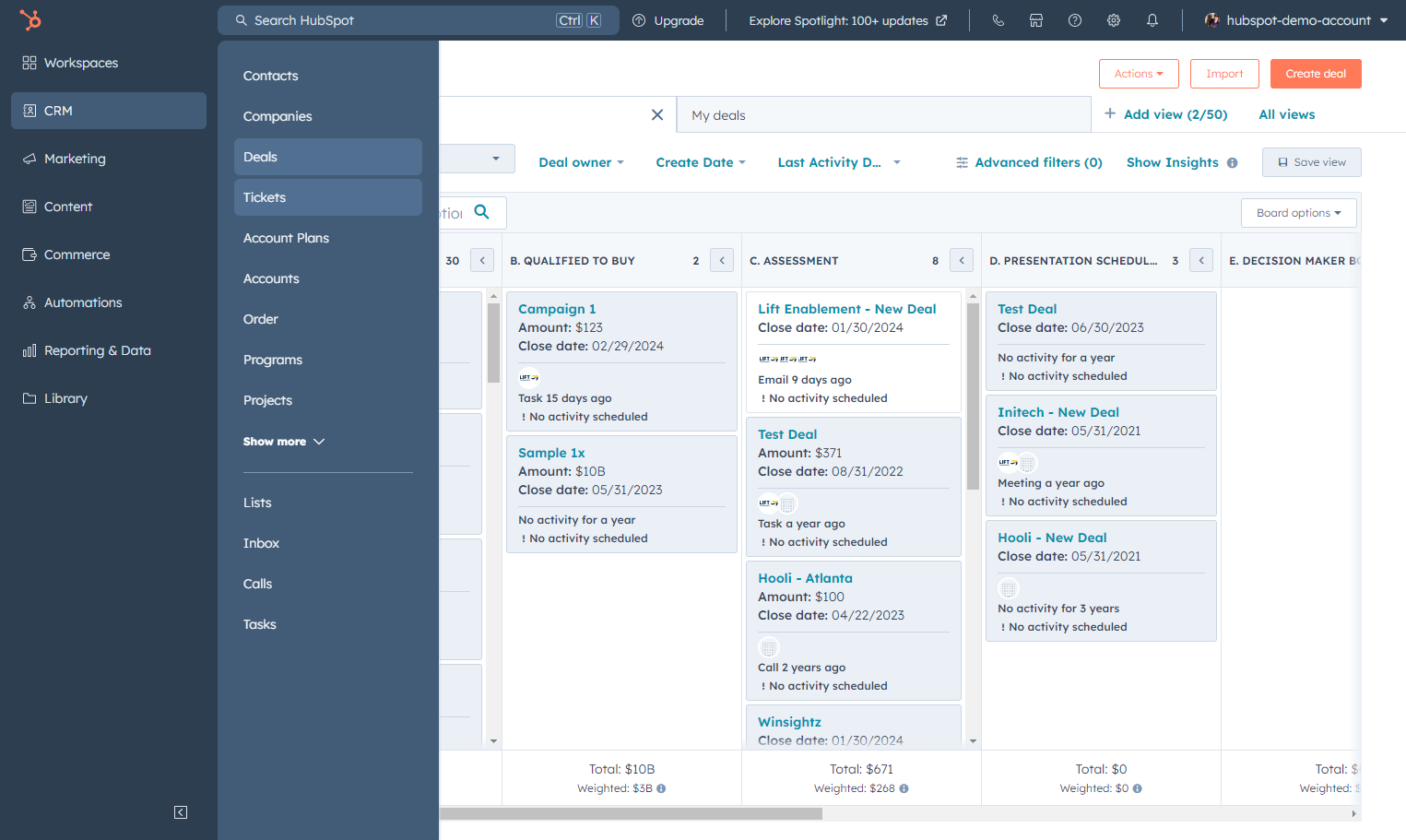Open the Initech - New Deal card
The image size is (1406, 840).
[1058, 412]
